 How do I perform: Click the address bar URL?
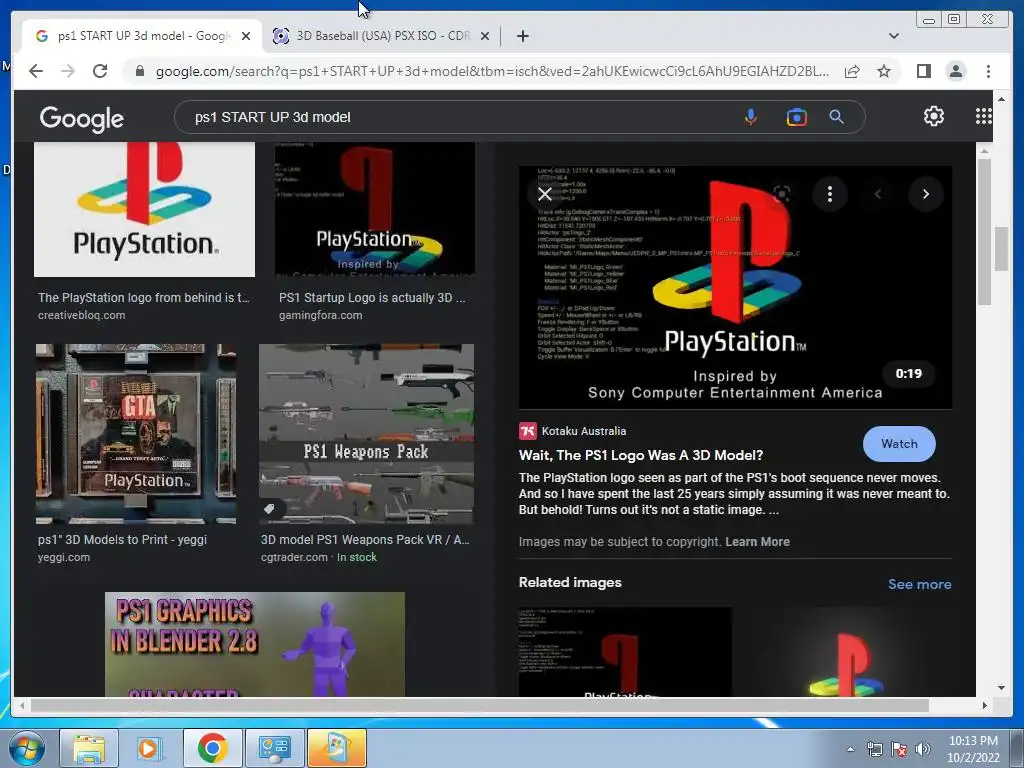492,71
